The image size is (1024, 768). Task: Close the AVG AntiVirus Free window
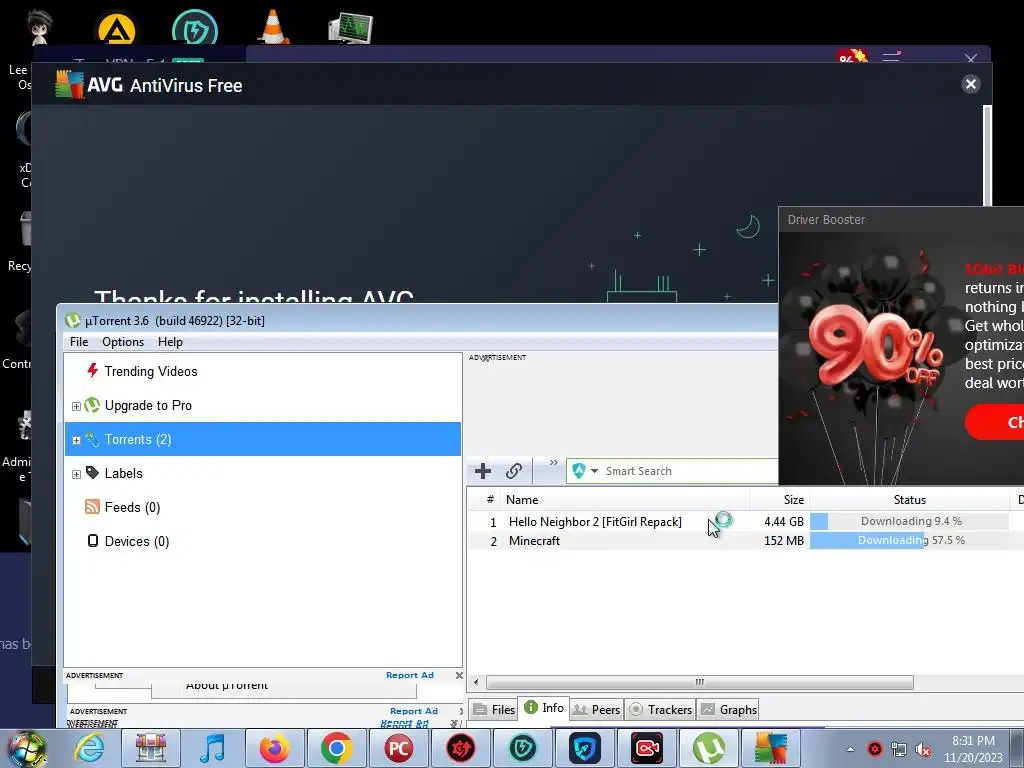pos(970,84)
